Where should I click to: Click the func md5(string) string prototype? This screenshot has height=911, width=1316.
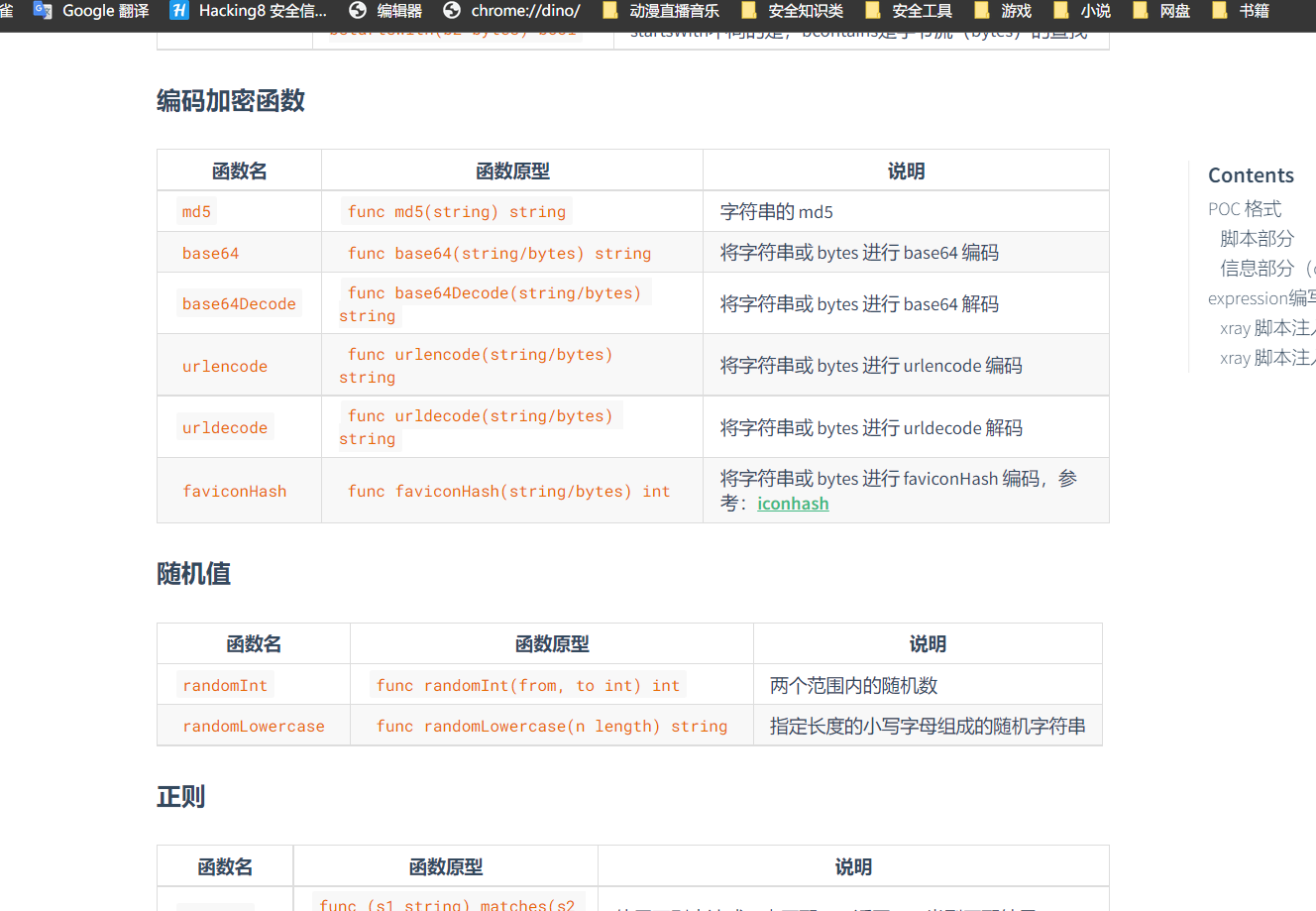[456, 211]
